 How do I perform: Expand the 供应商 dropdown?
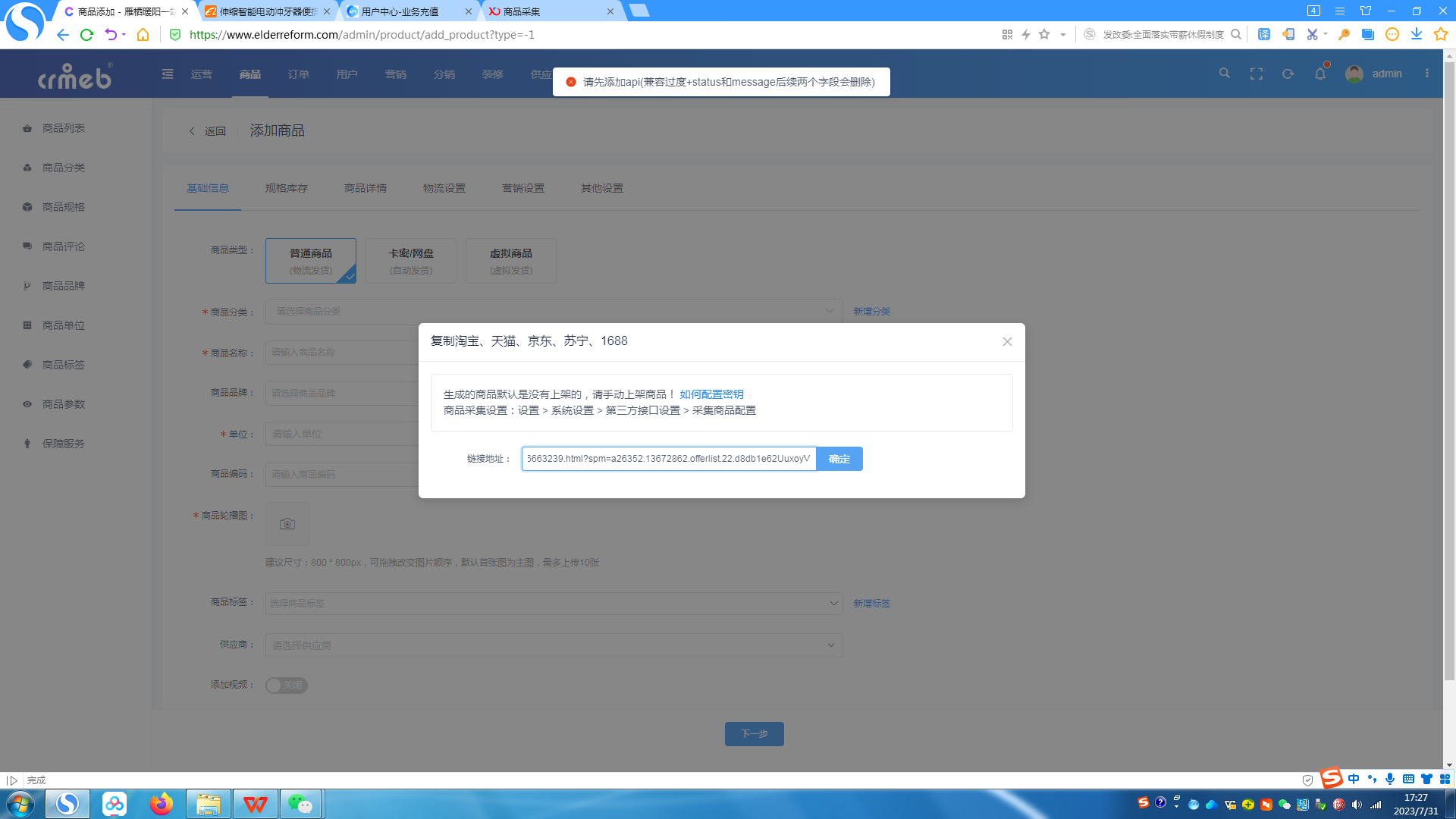pos(554,645)
